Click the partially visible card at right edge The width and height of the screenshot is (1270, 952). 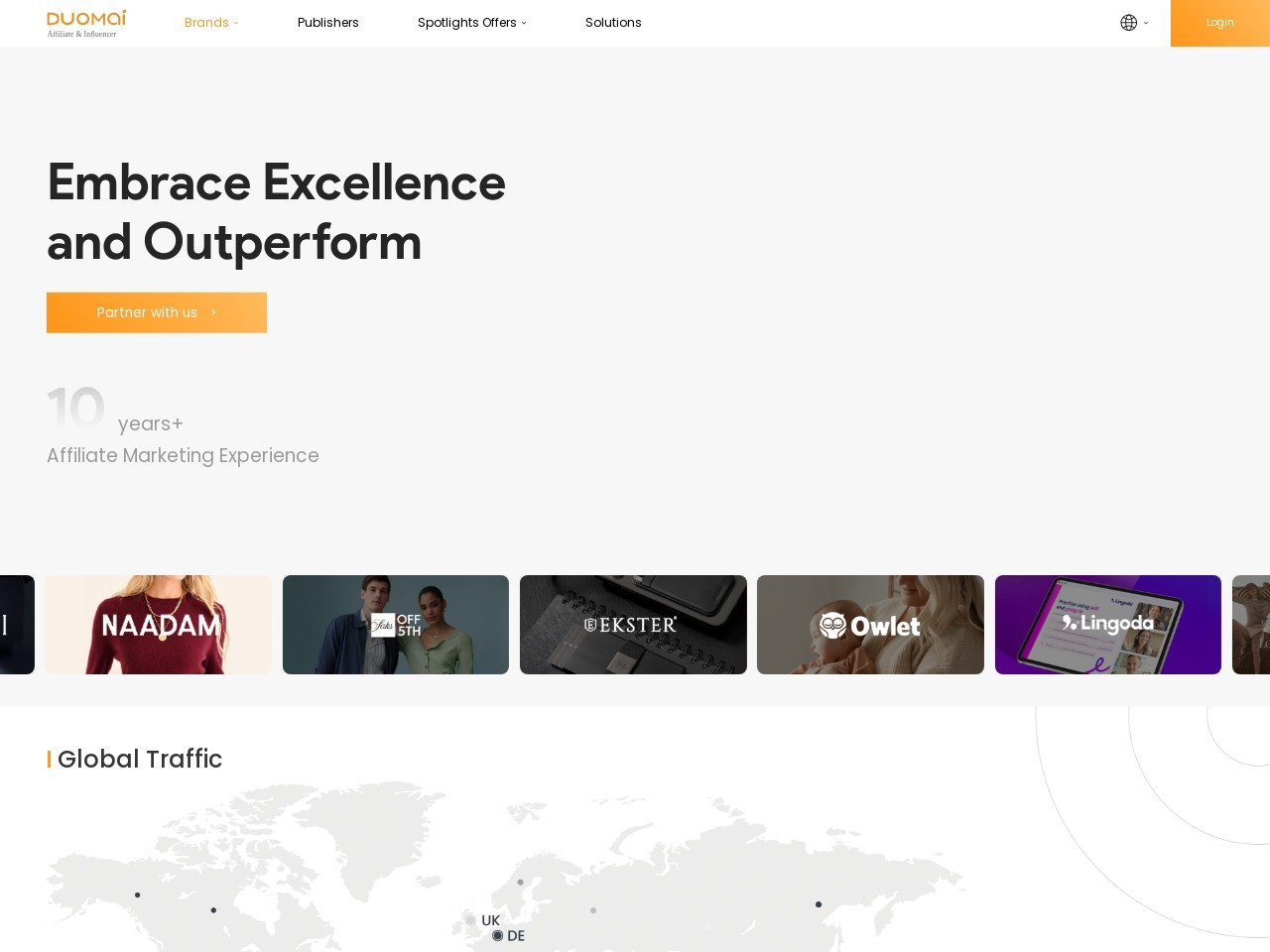(x=1251, y=625)
